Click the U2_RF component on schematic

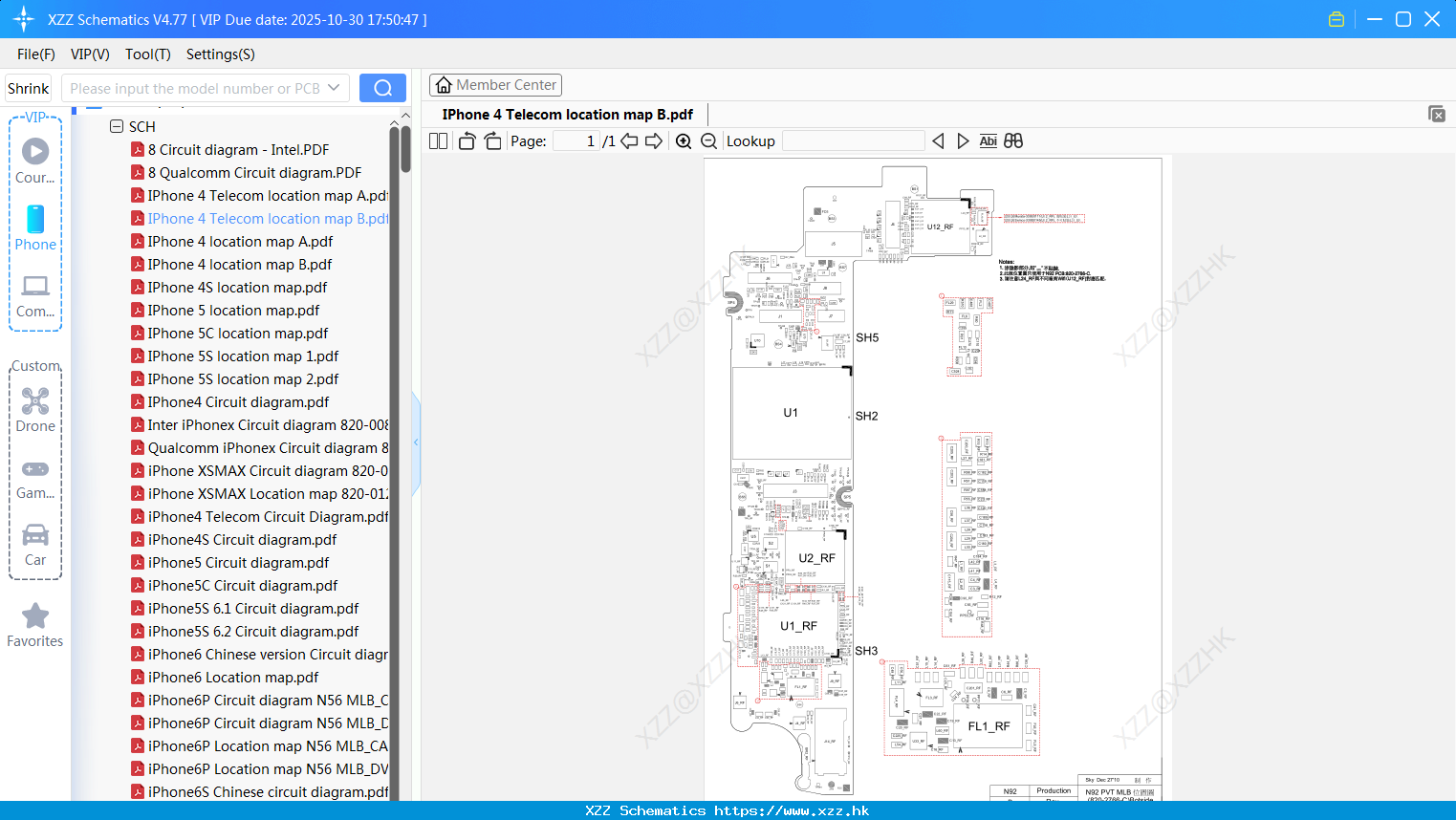pyautogui.click(x=816, y=557)
